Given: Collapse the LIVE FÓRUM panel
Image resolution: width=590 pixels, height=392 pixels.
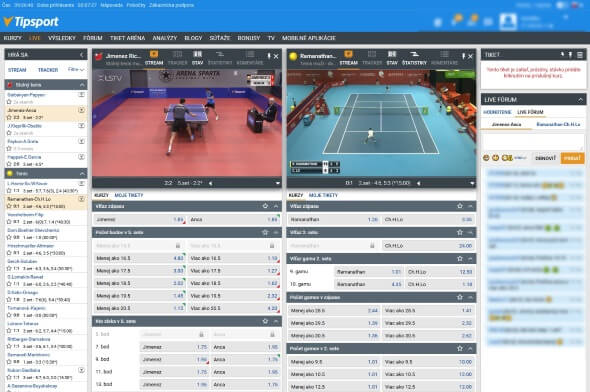Looking at the screenshot, I should [580, 100].
